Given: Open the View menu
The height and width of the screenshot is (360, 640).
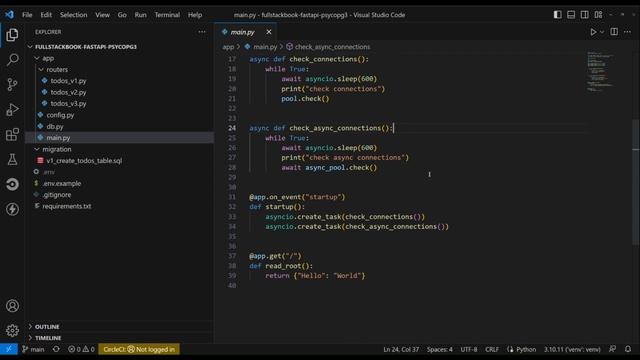Looking at the screenshot, I should point(102,15).
